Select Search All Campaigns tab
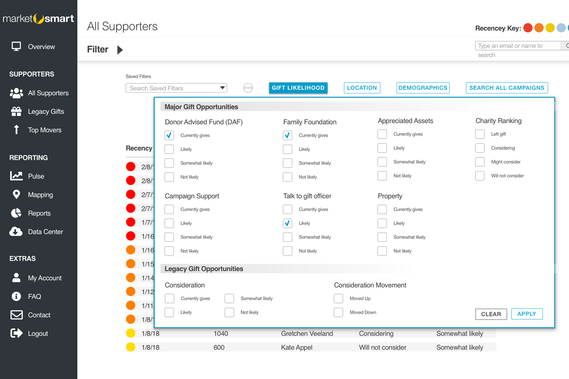This screenshot has height=379, width=569. [507, 88]
